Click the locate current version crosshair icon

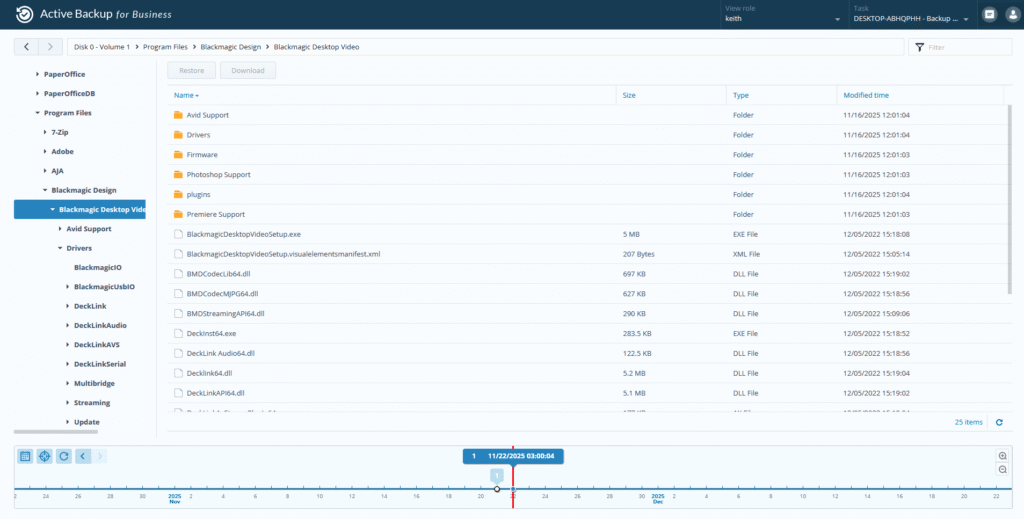click(x=45, y=456)
